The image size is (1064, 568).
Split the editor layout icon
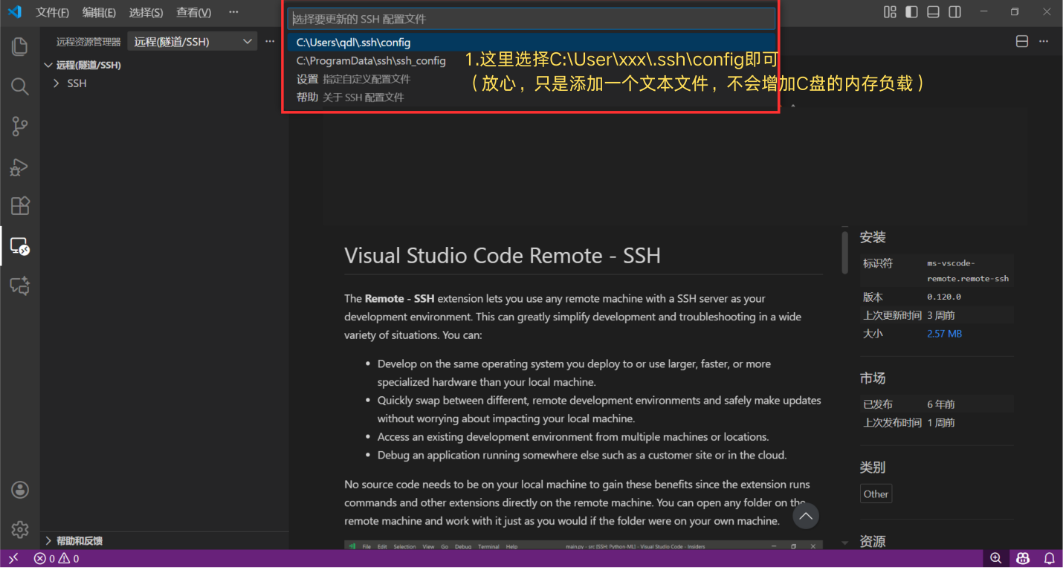point(1022,41)
